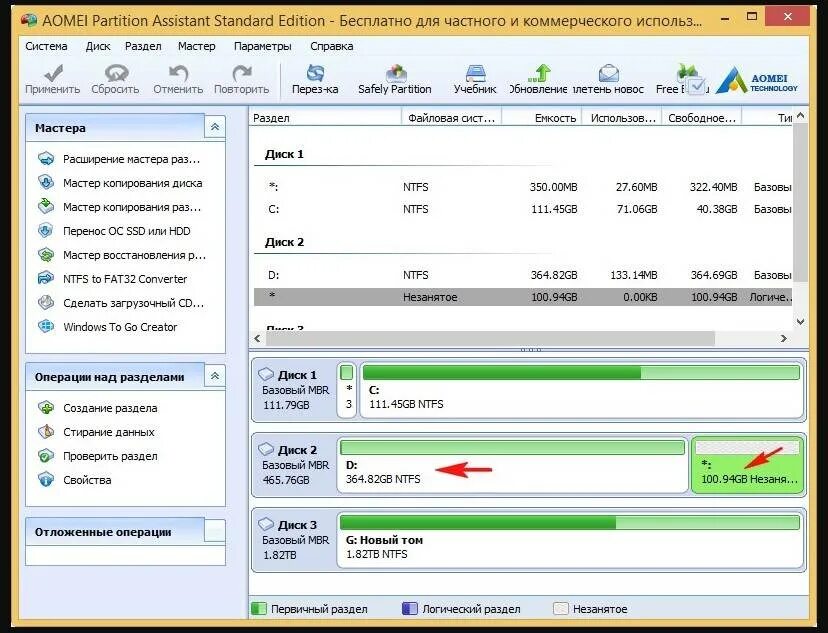Click the horizontal scrollbar left arrow
Image resolution: width=828 pixels, height=633 pixels.
pos(258,338)
